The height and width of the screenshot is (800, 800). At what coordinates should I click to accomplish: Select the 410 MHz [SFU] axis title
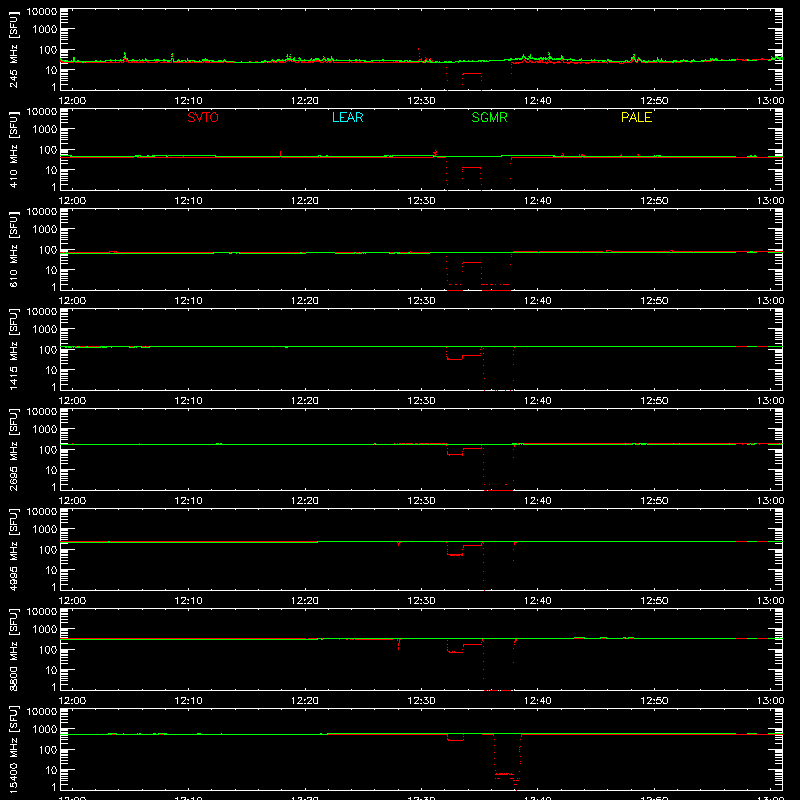14,149
